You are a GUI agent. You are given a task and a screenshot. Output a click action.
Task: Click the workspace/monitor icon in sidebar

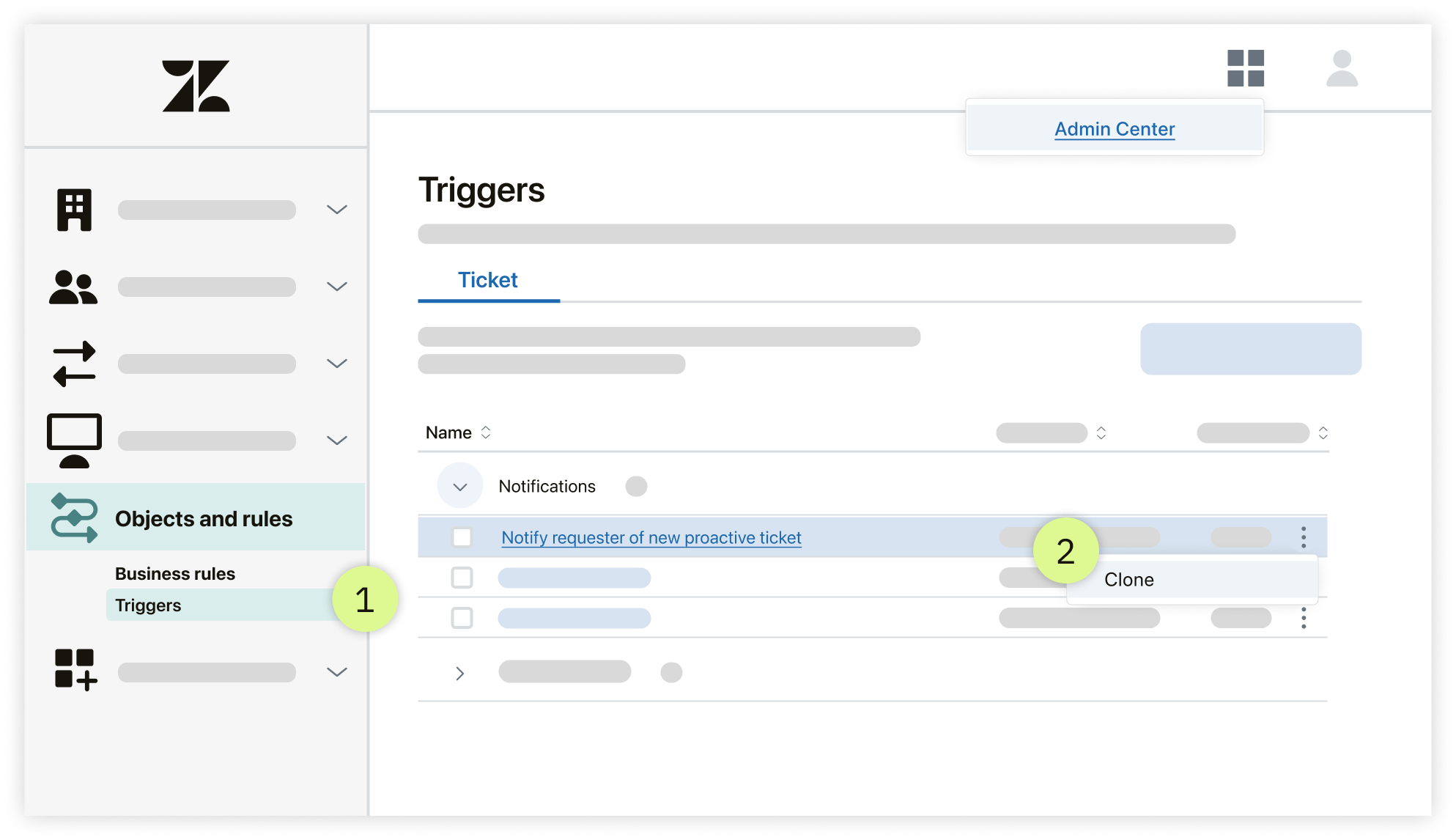click(75, 442)
